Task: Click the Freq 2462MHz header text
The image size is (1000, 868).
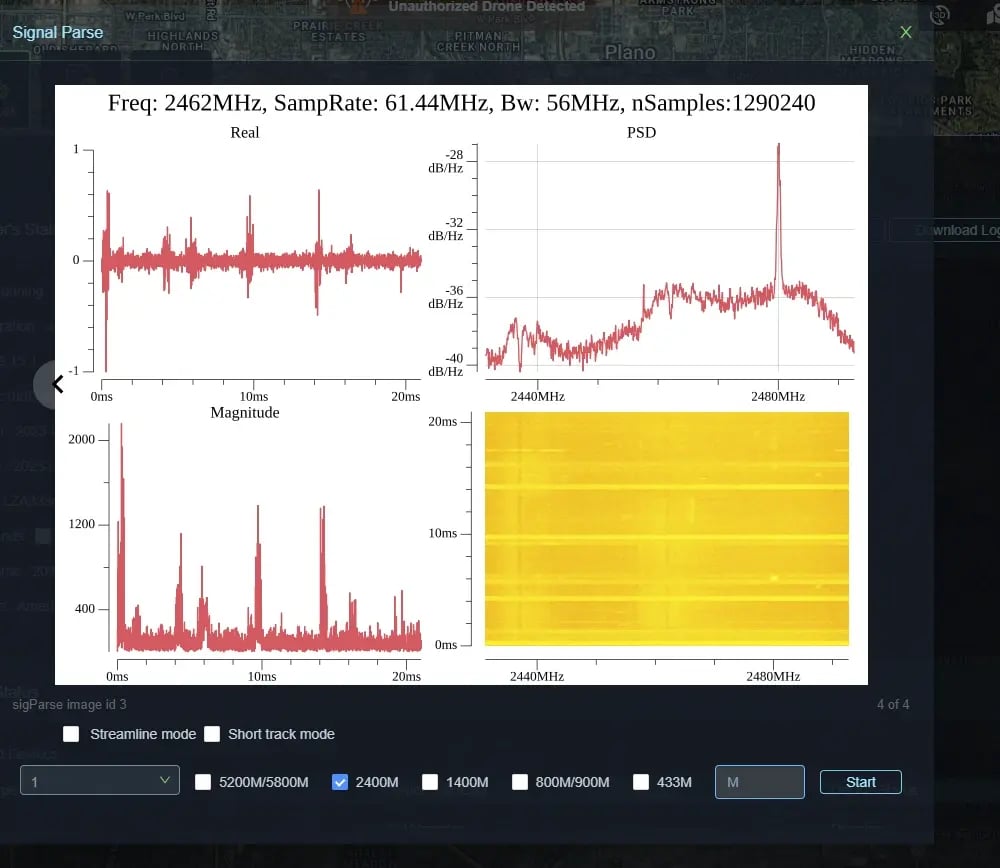Action: tap(461, 103)
